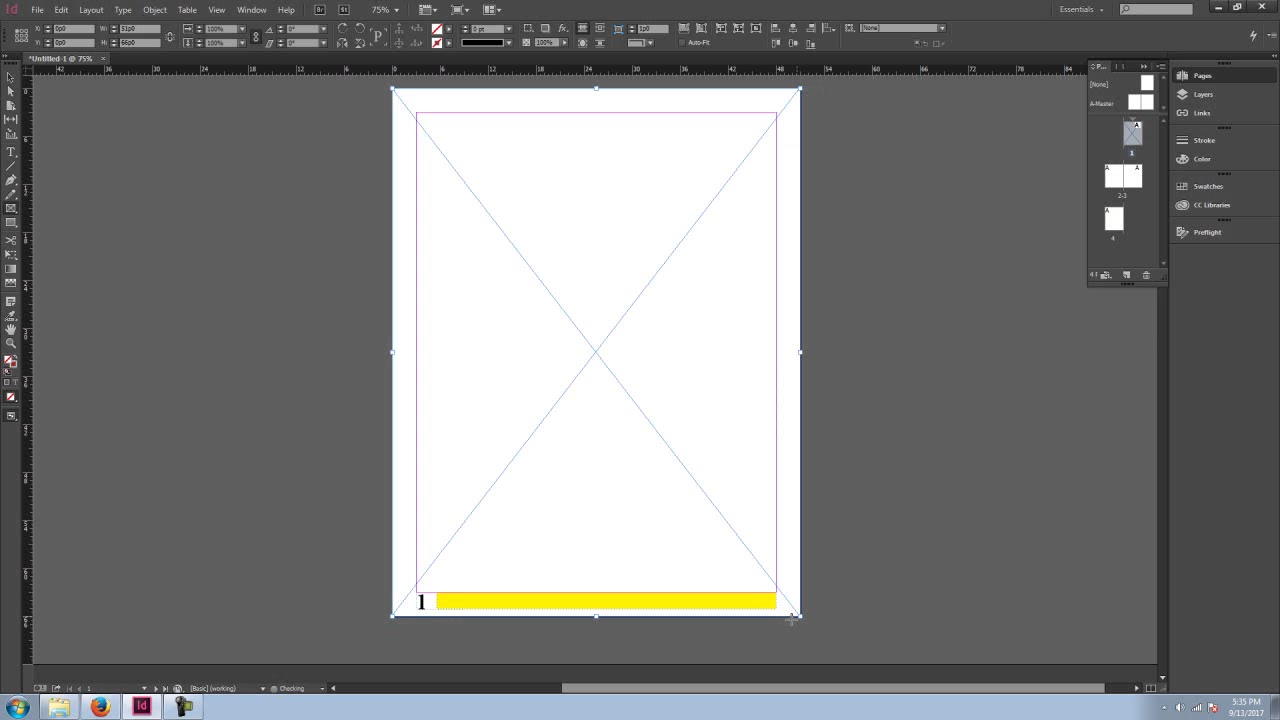The width and height of the screenshot is (1280, 720).
Task: Select page 1 thumbnail in Pages panel
Action: (1132, 133)
